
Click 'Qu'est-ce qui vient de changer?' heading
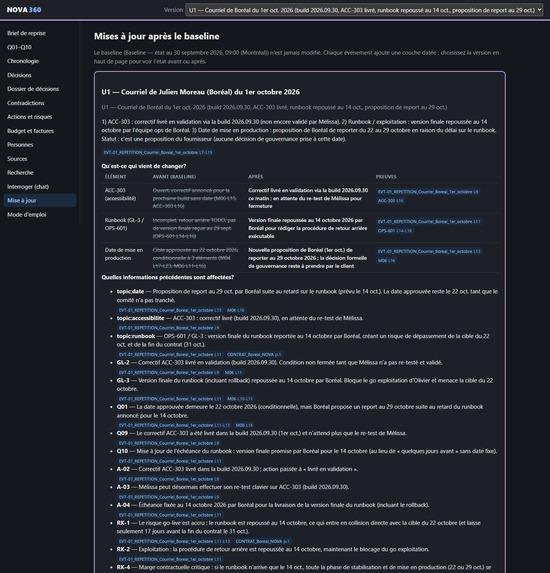pyautogui.click(x=144, y=166)
